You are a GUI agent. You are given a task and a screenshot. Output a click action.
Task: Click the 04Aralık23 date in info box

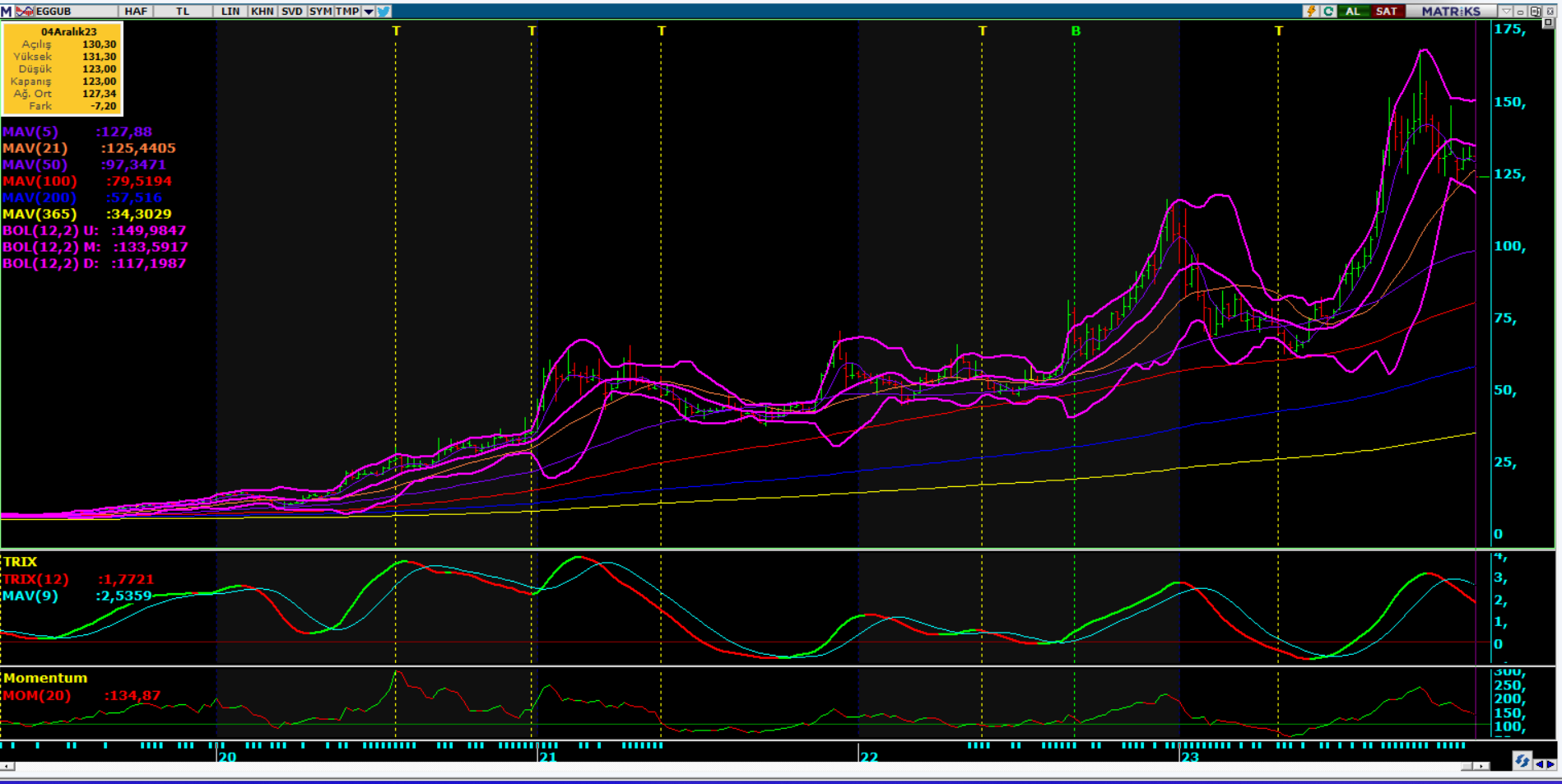tap(69, 32)
